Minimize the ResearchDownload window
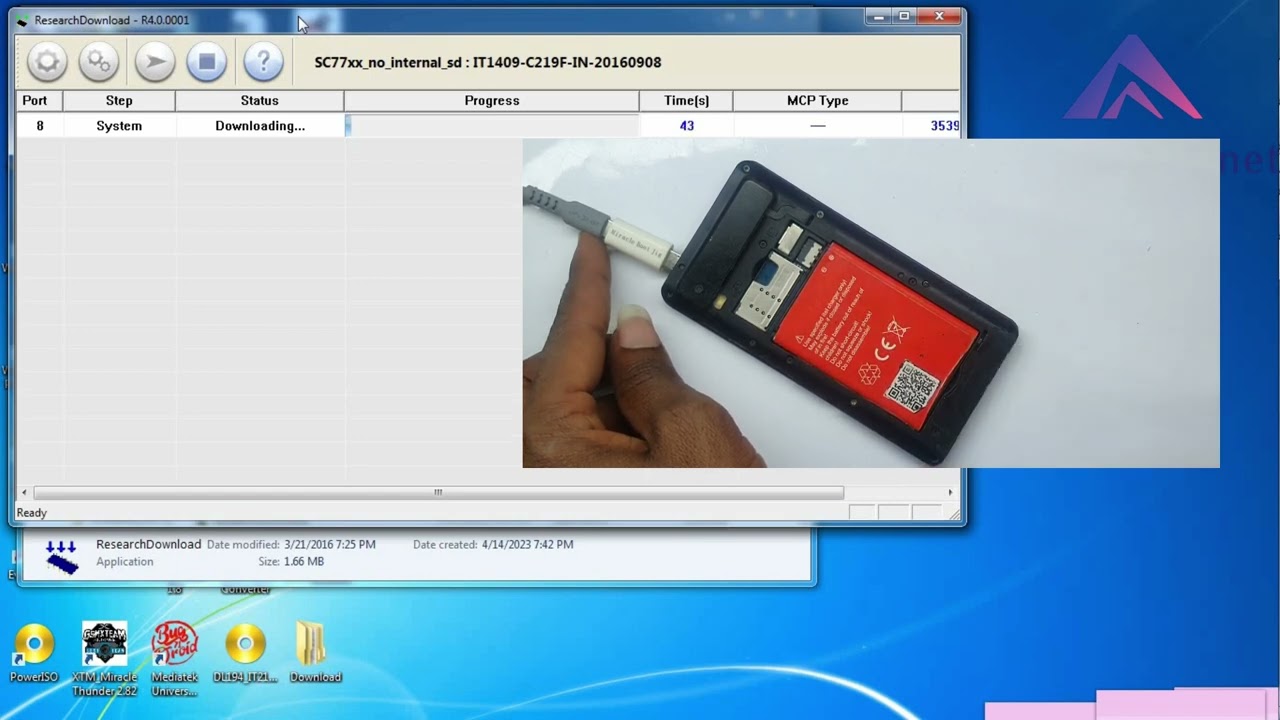The height and width of the screenshot is (720, 1280). click(879, 17)
